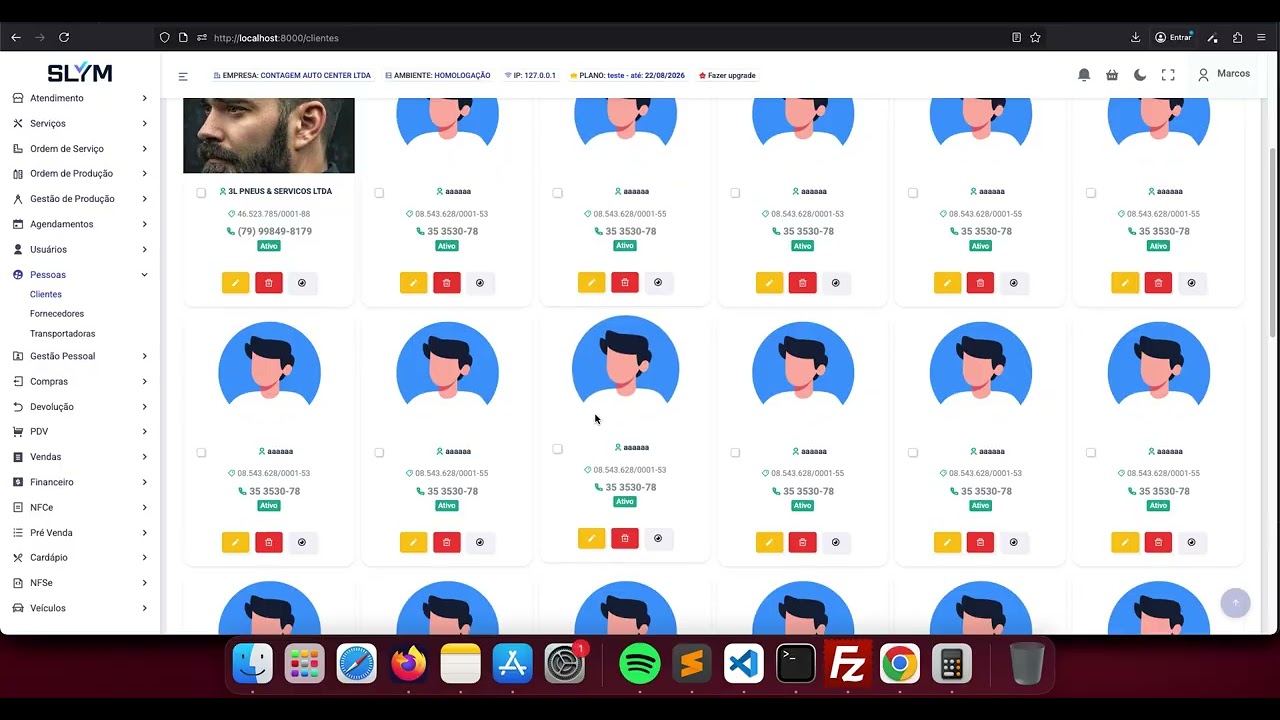
Task: Enter fullscreen using the expand icon
Action: coord(1168,75)
